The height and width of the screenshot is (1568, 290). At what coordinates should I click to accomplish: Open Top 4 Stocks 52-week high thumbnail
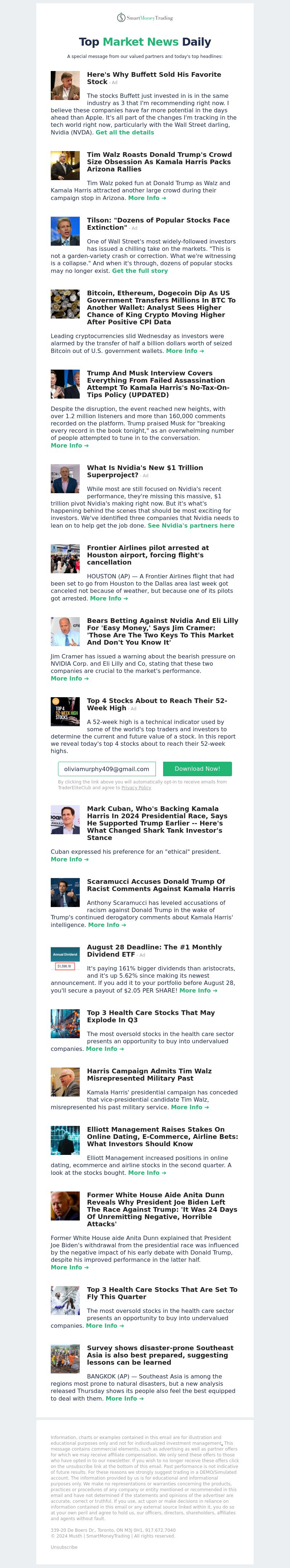pos(65,712)
